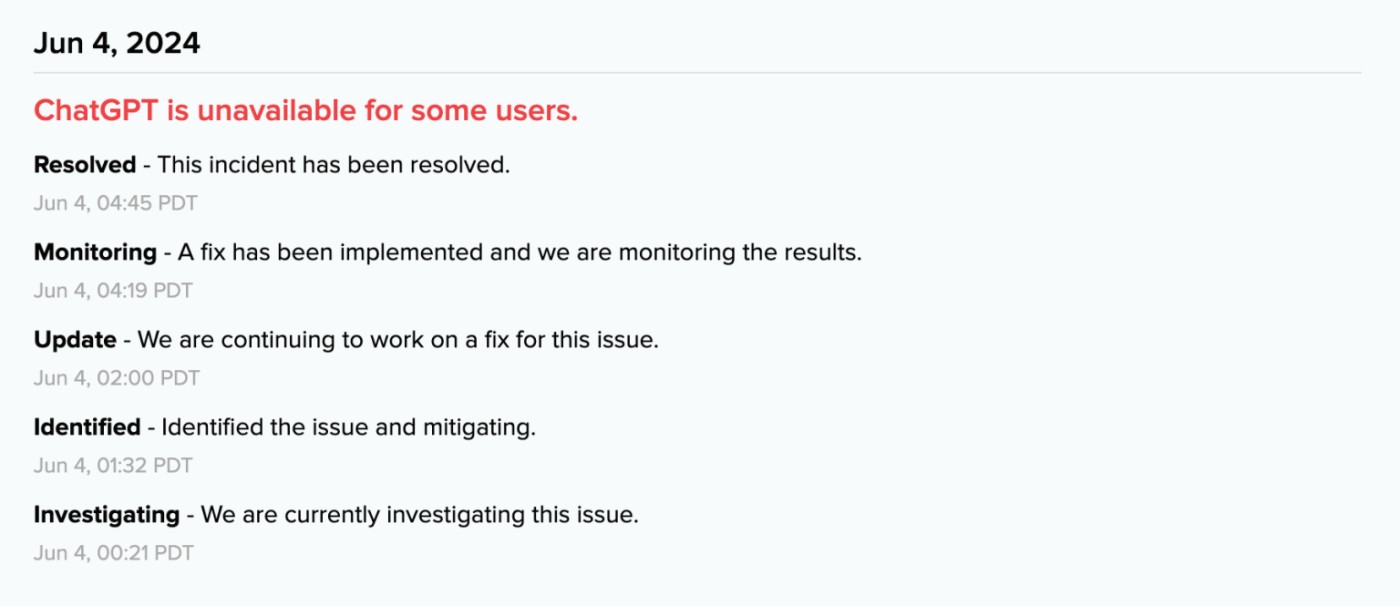Click the Jun 4, 04:45 PDT timestamp
The width and height of the screenshot is (1400, 606).
pos(115,203)
